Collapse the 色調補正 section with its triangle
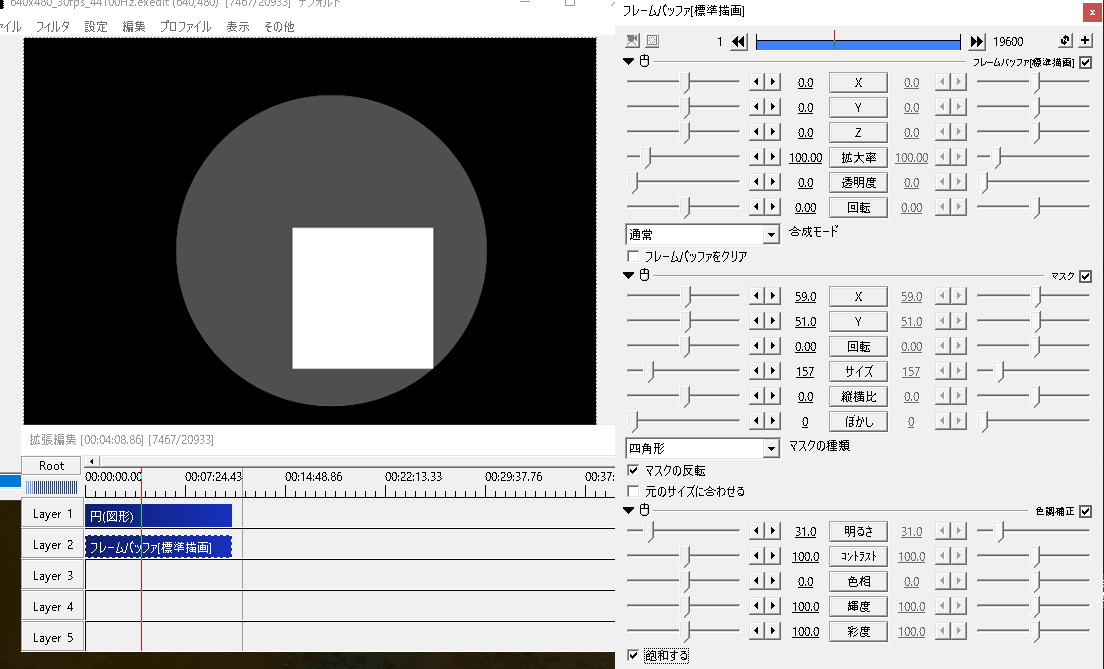This screenshot has height=669, width=1104. (628, 511)
